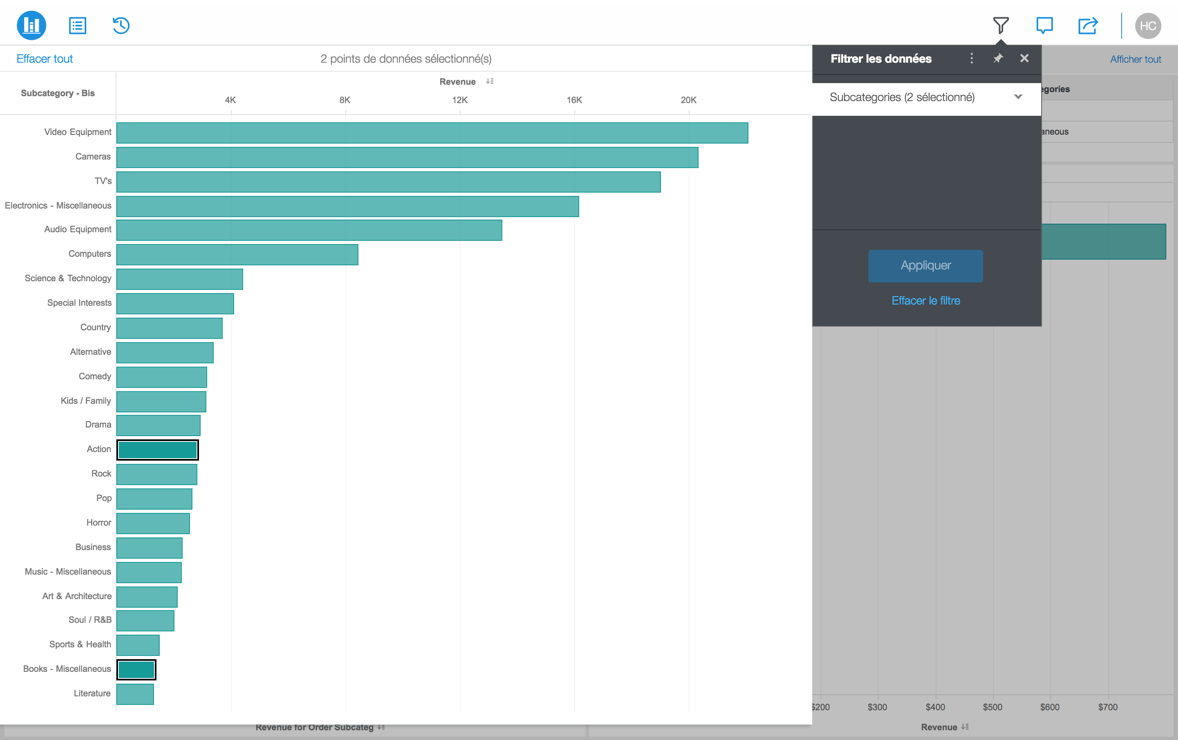Deselect the highlighted Books - Miscellaneous bar
This screenshot has height=740, width=1178.
pos(136,669)
